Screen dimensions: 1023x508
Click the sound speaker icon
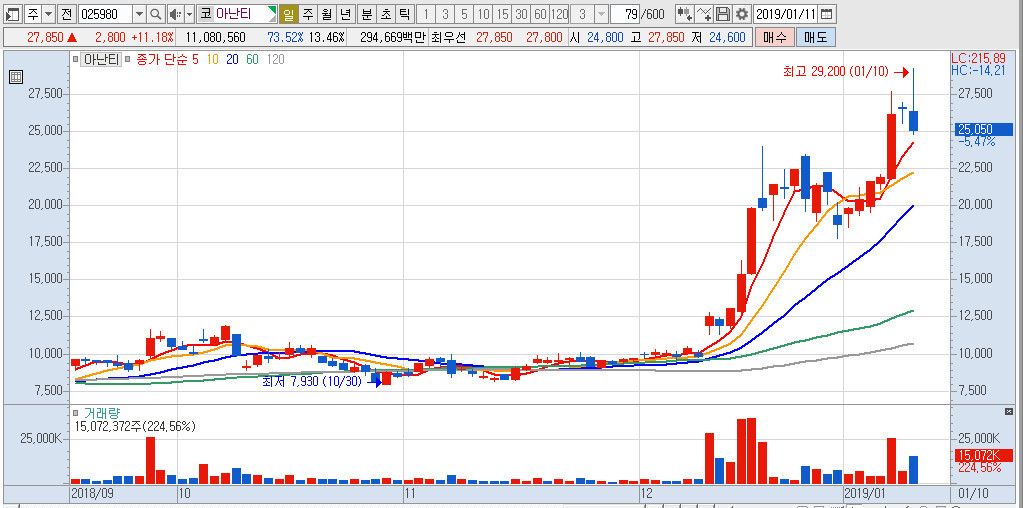click(175, 14)
